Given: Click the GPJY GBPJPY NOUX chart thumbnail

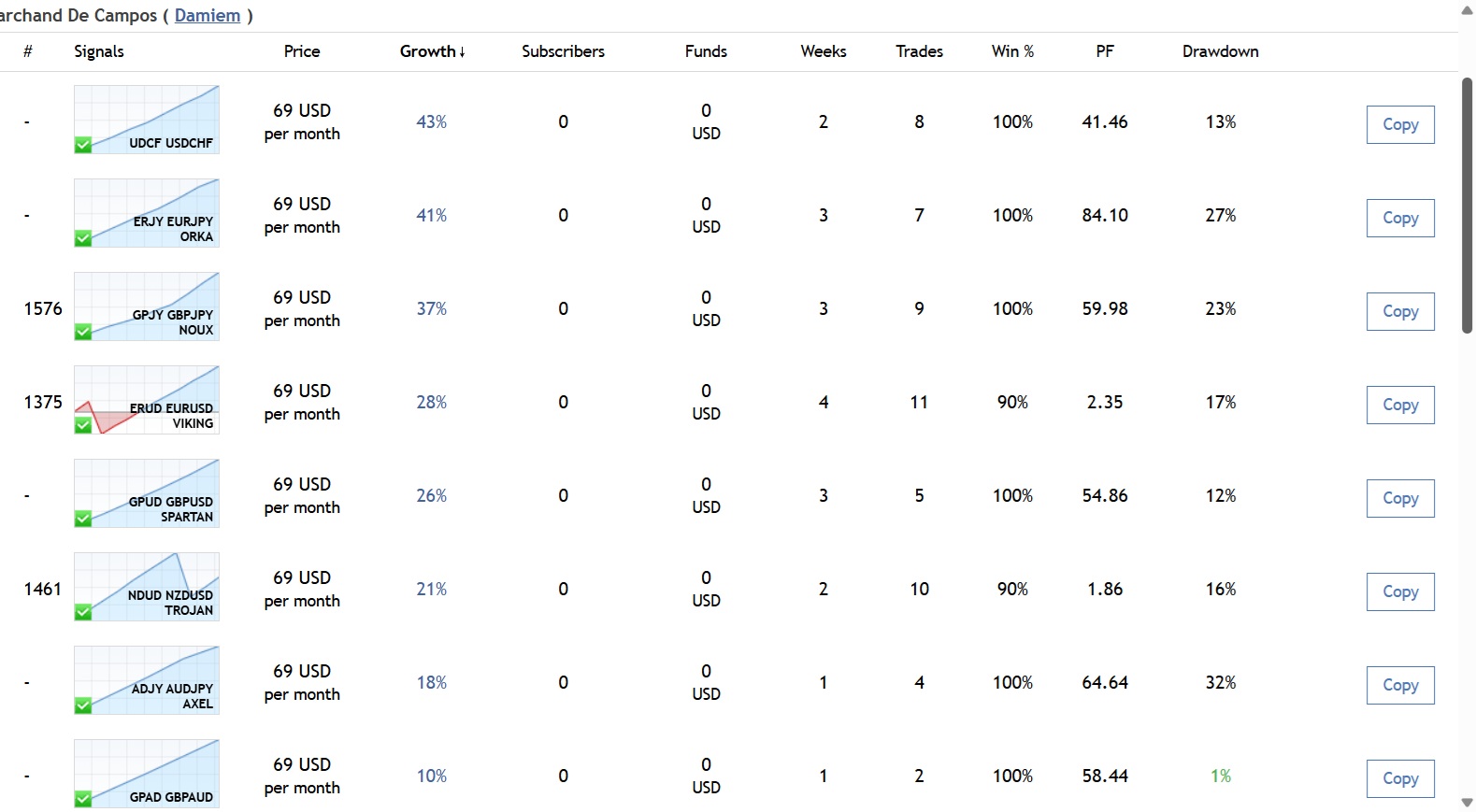Looking at the screenshot, I should (x=147, y=306).
